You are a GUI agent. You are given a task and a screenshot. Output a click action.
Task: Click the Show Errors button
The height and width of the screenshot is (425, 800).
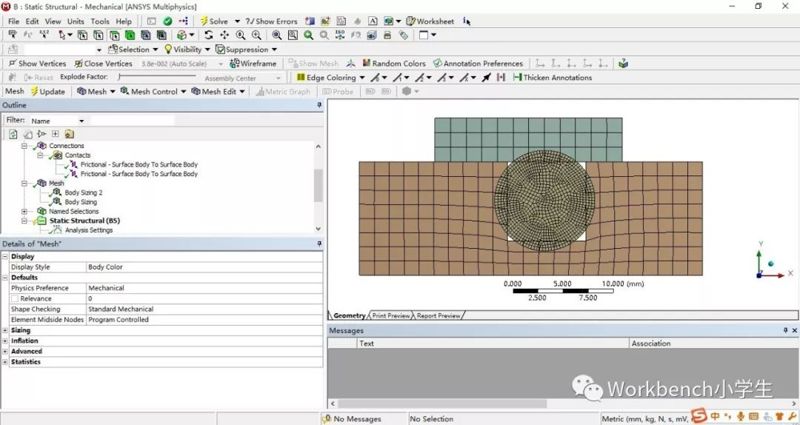[x=271, y=21]
